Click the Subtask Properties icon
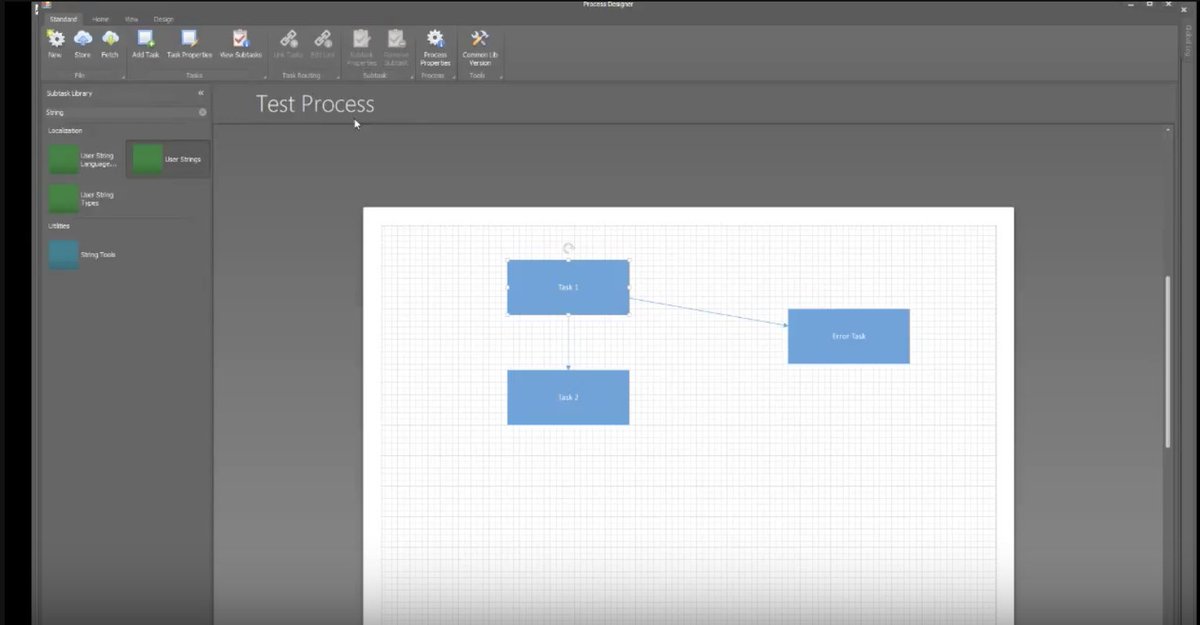Screen dimensions: 1200x625 tap(361, 38)
